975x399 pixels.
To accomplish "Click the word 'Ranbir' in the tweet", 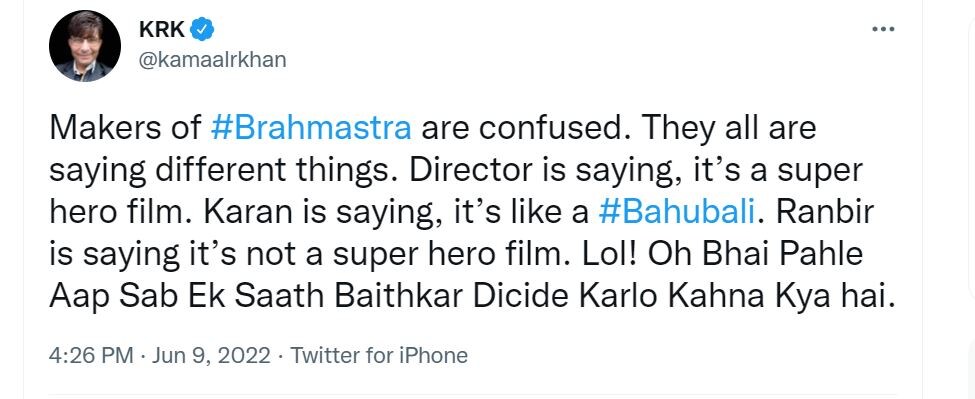I will click(x=820, y=213).
